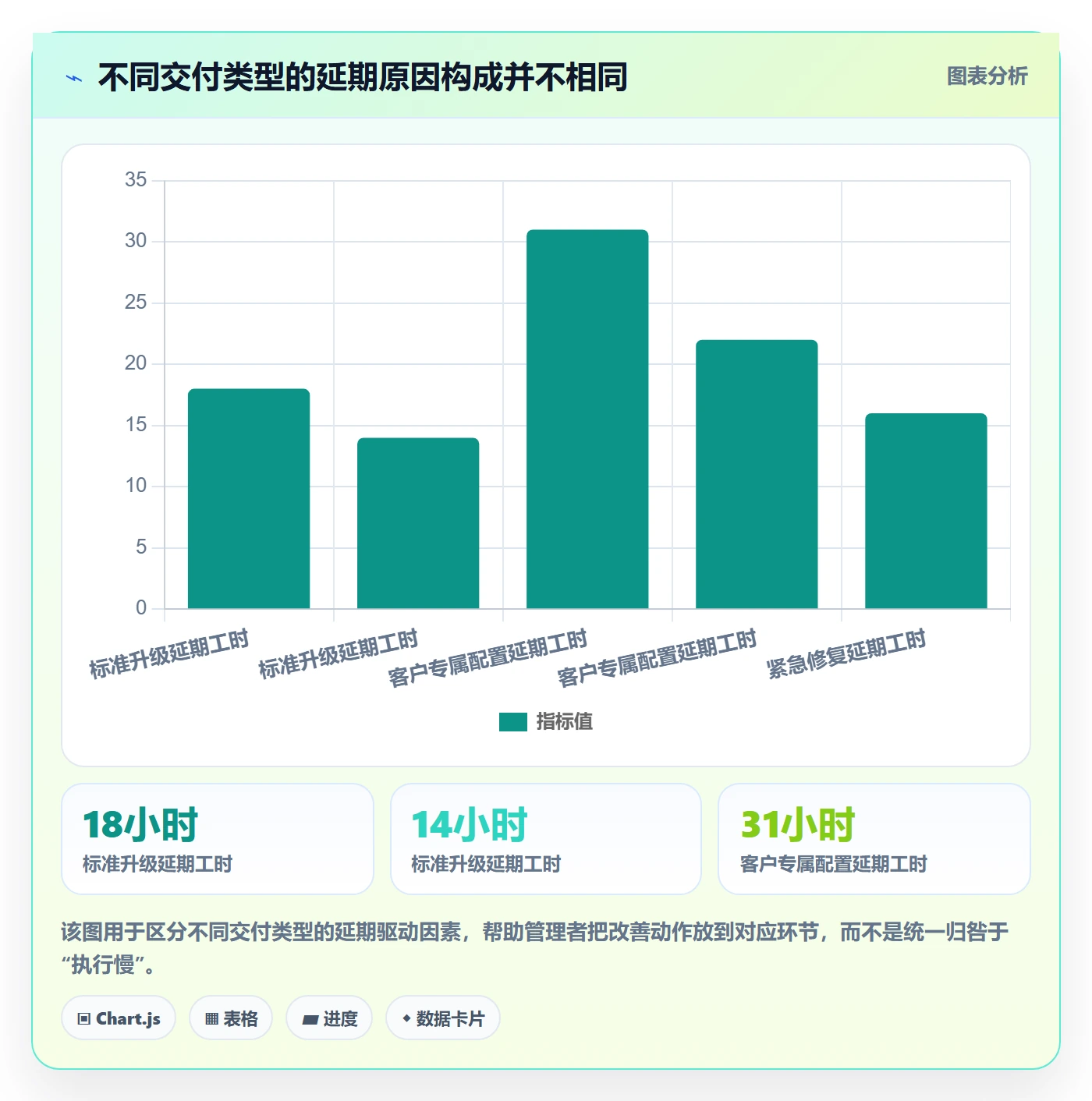The width and height of the screenshot is (1092, 1101).
Task: Click the 14-hour bar in the chart
Action: (x=418, y=523)
